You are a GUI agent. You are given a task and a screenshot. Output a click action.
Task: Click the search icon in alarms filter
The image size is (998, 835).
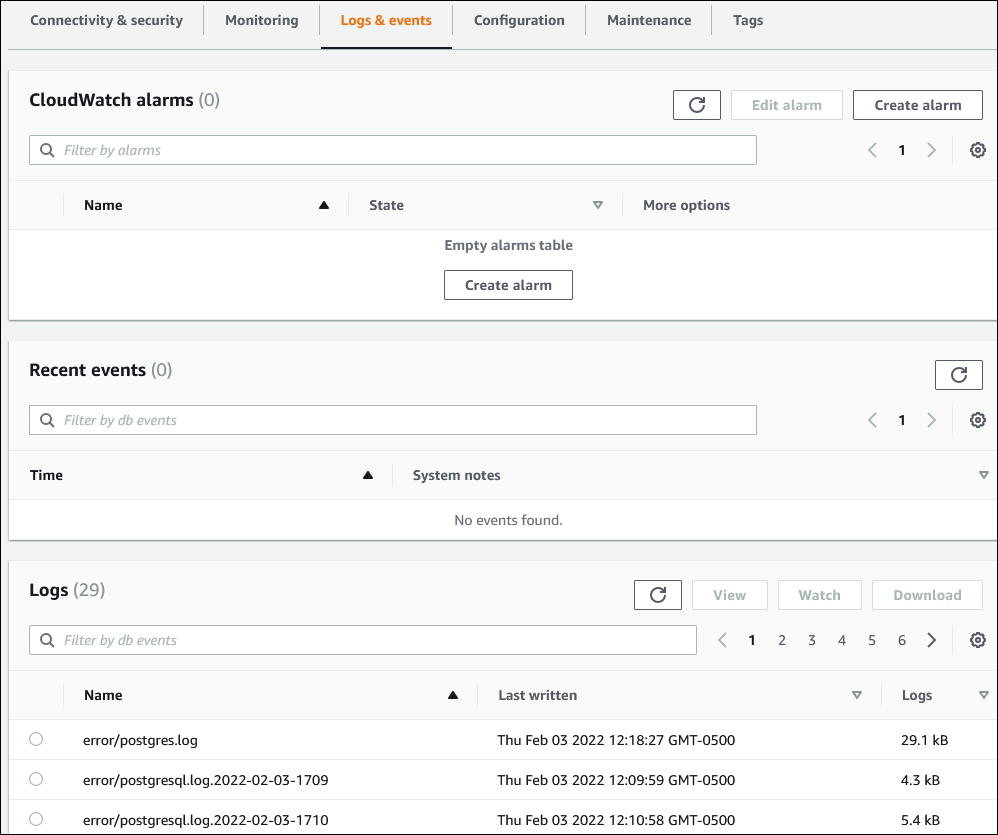click(x=47, y=149)
